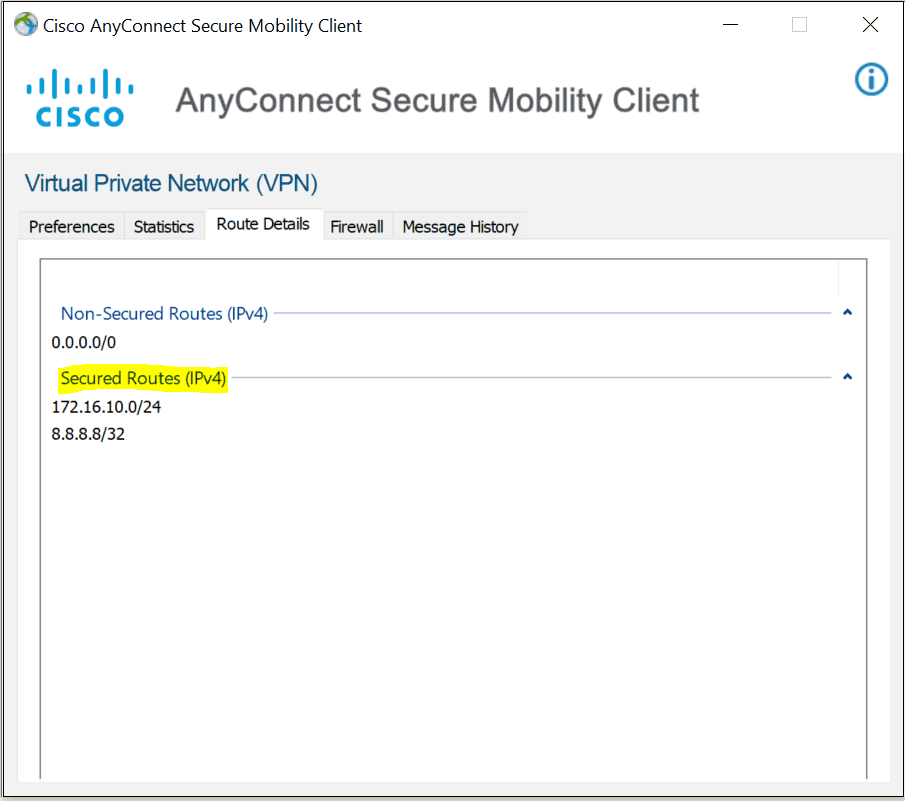
Task: Click the AnyConnect globe icon in title bar
Action: pyautogui.click(x=26, y=25)
